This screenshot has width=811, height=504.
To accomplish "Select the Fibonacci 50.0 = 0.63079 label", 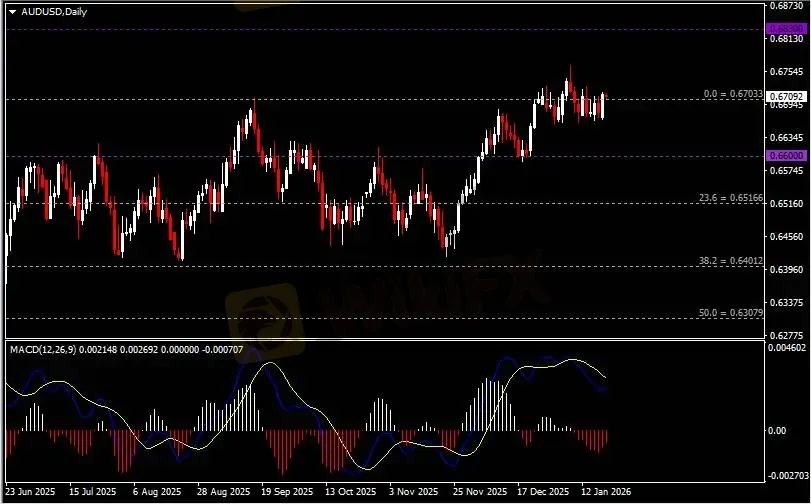I will click(x=731, y=313).
